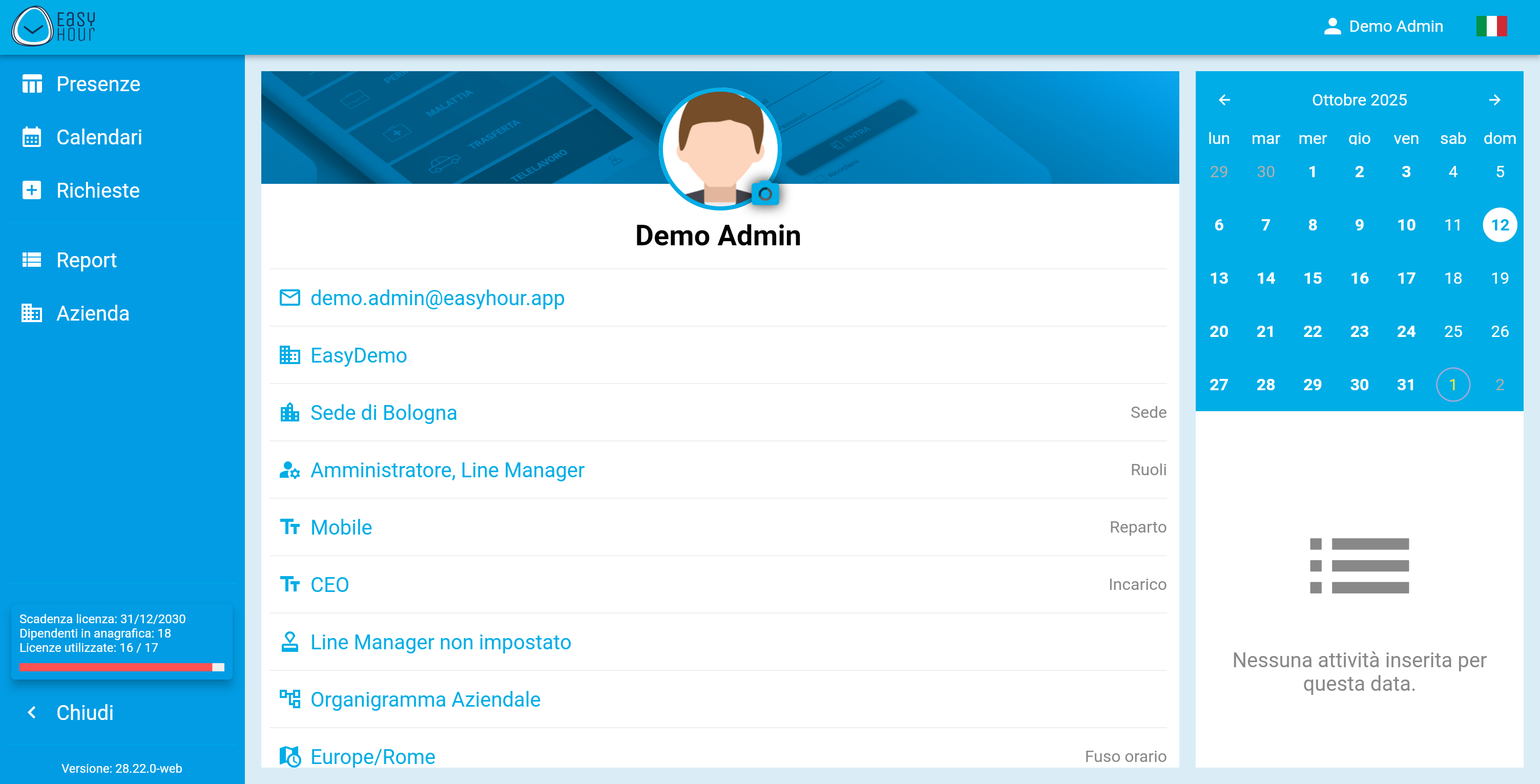
Task: Go to previous month in calendar
Action: point(1224,100)
